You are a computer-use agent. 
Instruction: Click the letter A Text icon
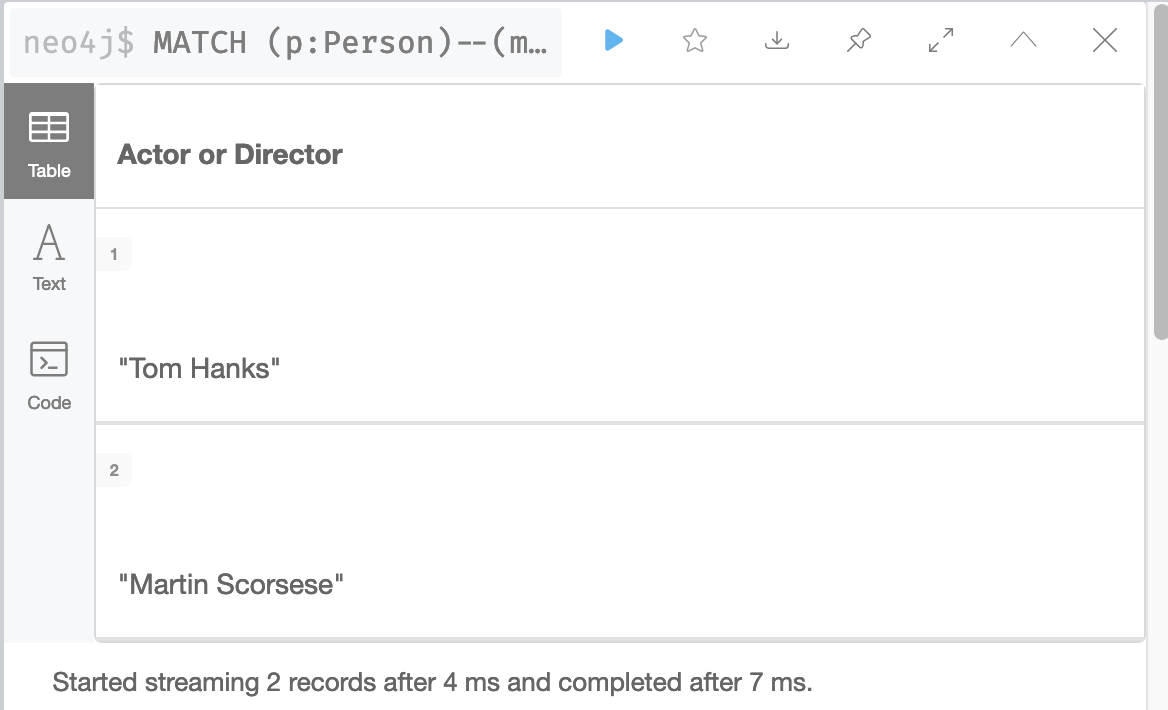49,243
